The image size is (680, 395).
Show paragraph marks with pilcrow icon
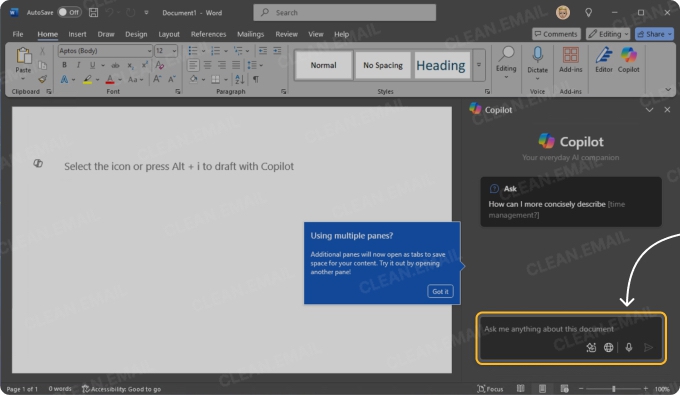click(x=256, y=79)
